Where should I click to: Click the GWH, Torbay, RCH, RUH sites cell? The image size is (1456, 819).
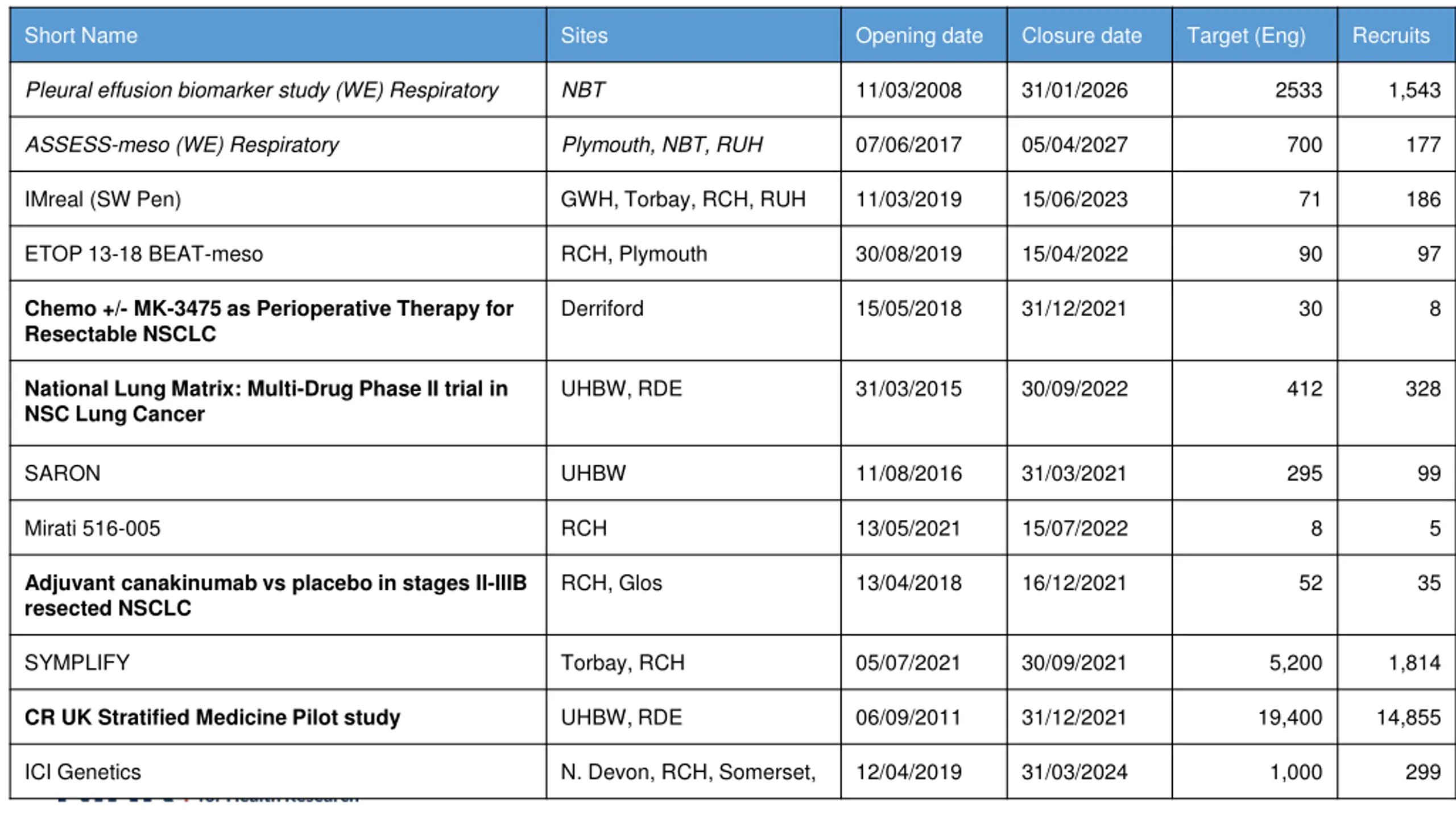coord(694,199)
